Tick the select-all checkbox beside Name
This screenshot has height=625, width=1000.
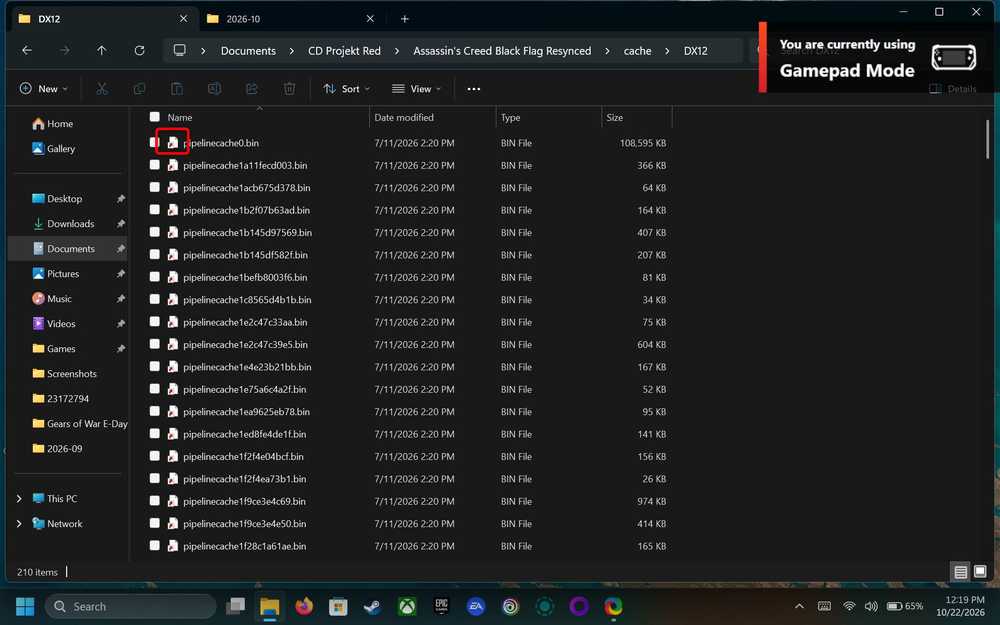click(154, 117)
